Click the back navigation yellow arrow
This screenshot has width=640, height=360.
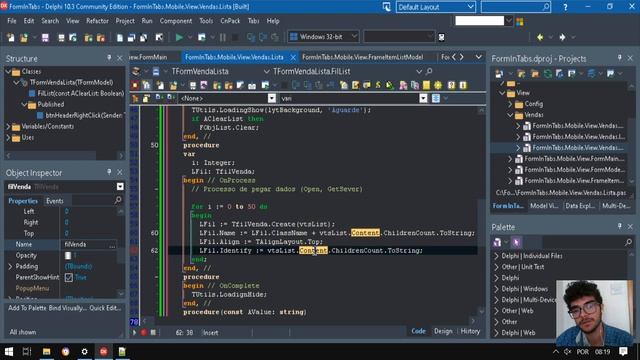(540, 37)
